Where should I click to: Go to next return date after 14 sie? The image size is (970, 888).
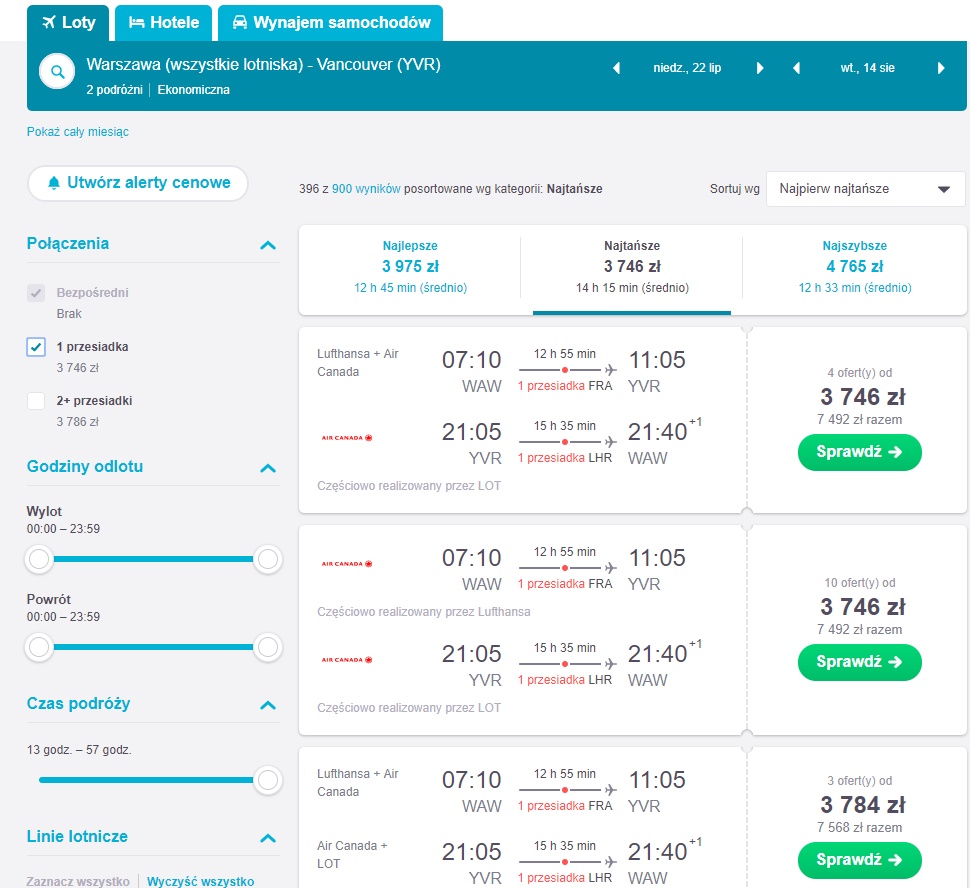tap(941, 68)
